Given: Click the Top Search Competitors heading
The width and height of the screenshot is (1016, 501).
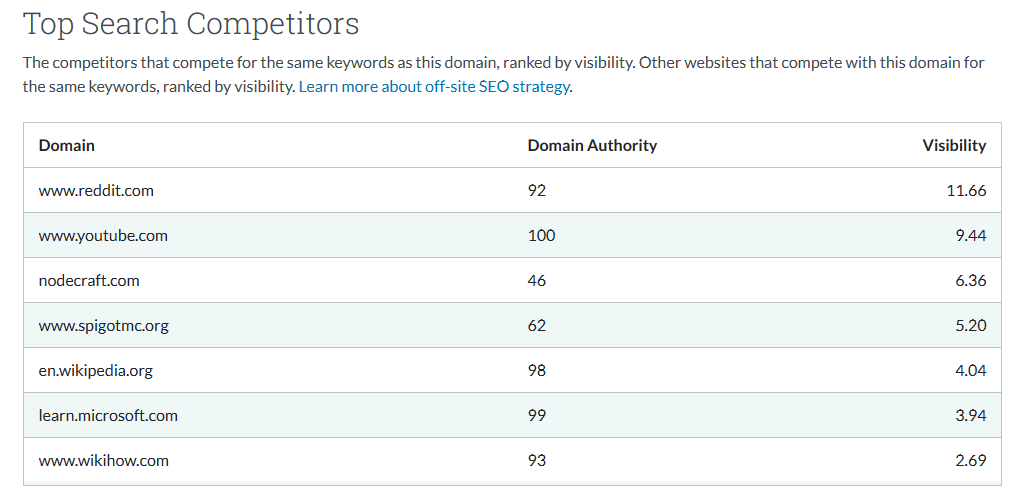Looking at the screenshot, I should pos(191,24).
